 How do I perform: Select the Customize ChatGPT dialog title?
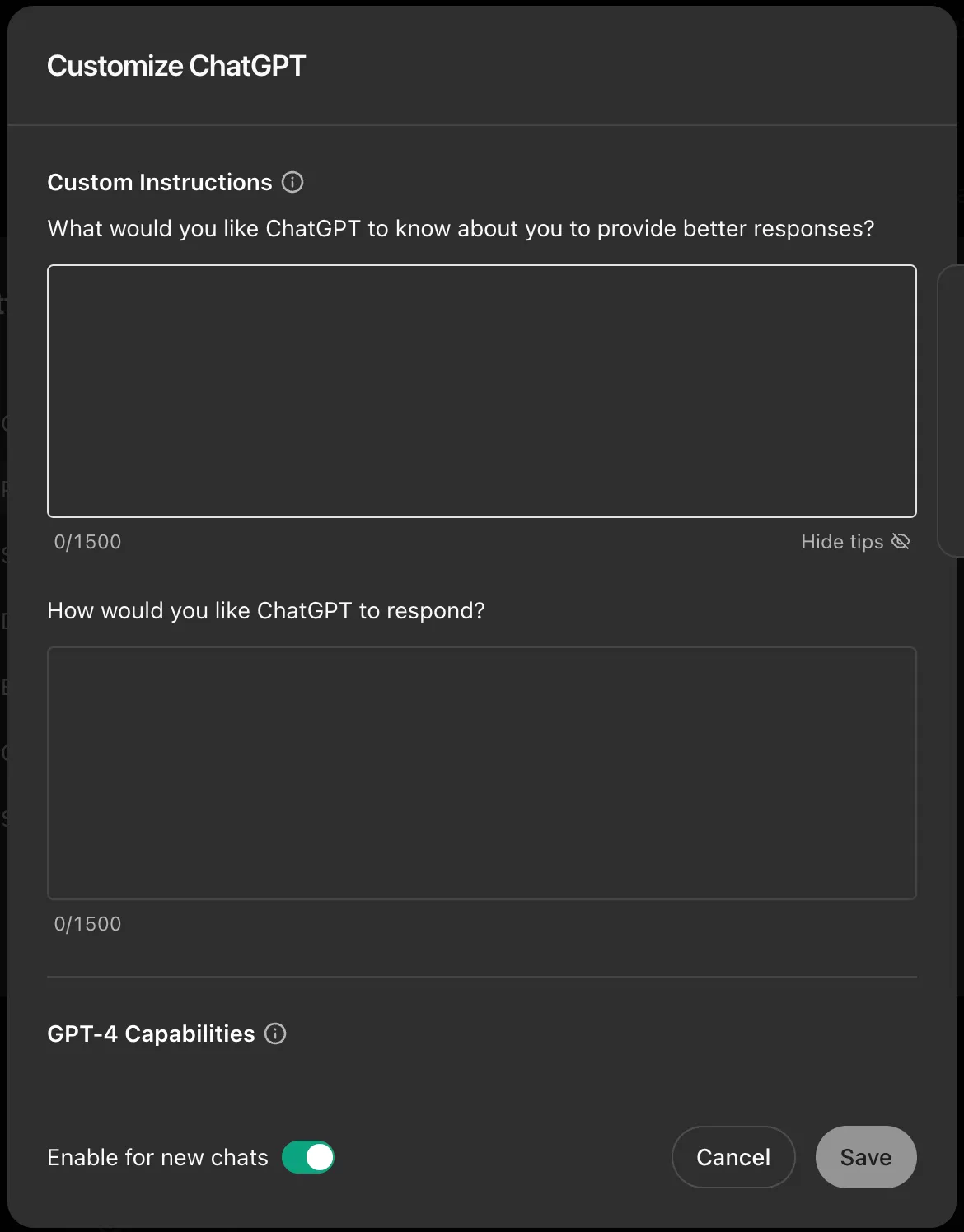(176, 65)
